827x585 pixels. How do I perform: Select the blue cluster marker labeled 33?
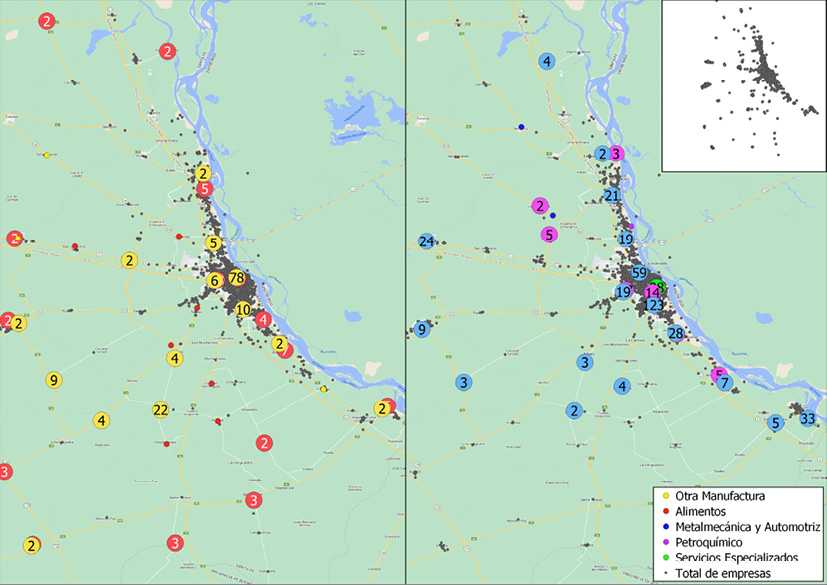pos(808,418)
